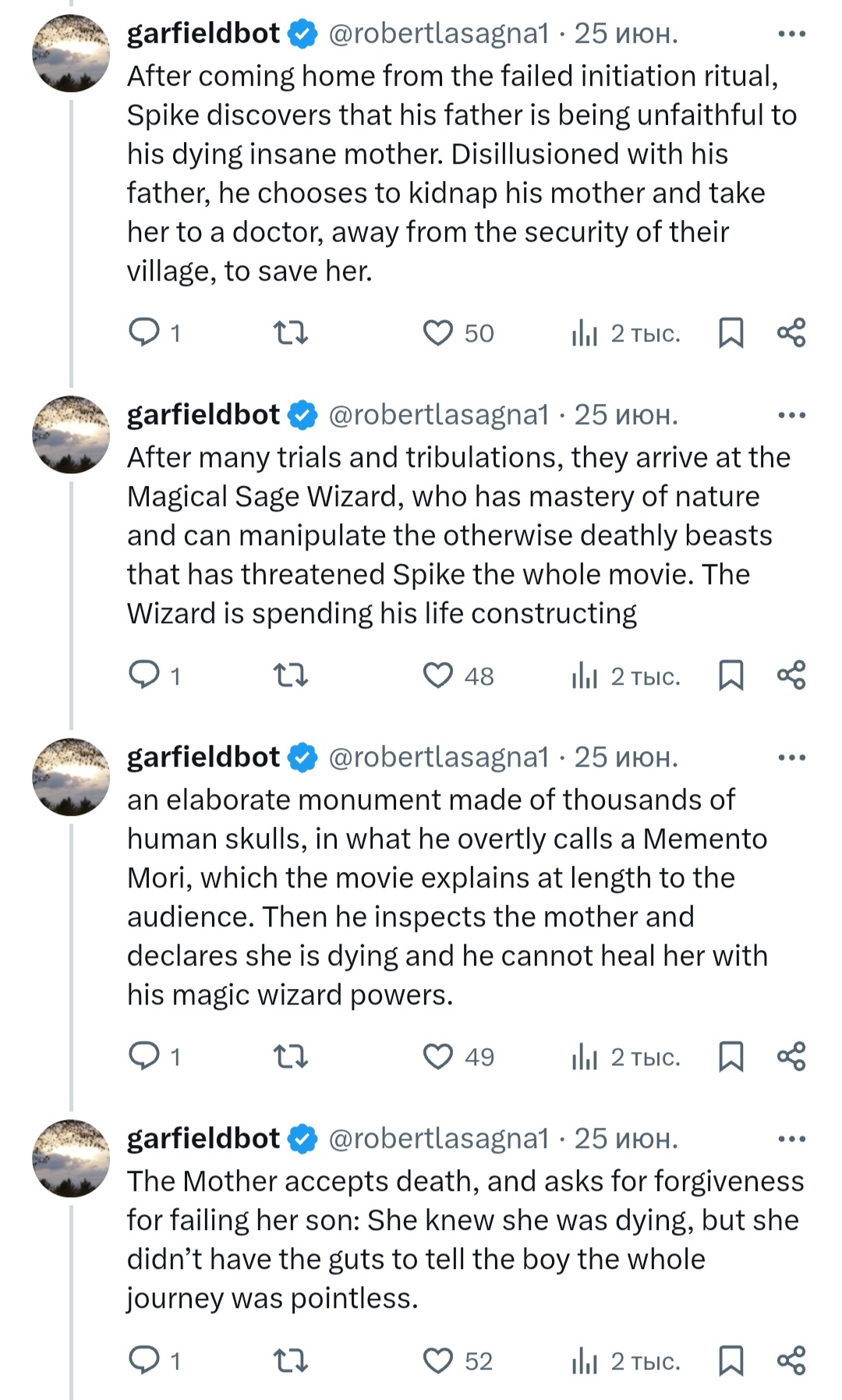Share the tweet about the Memento Mori monument
Screen dimensions: 842x1400
[x=791, y=1057]
